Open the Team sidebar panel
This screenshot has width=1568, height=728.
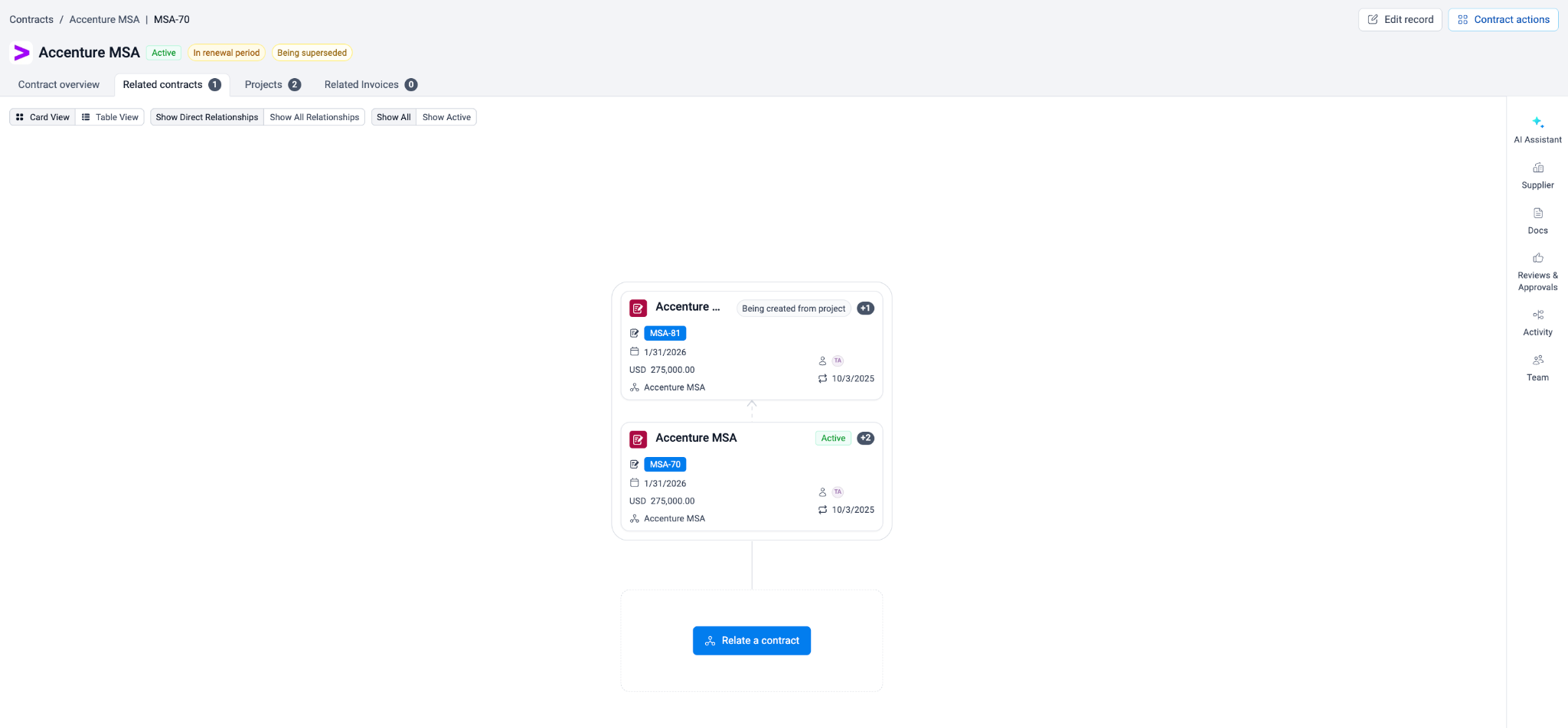[x=1537, y=367]
